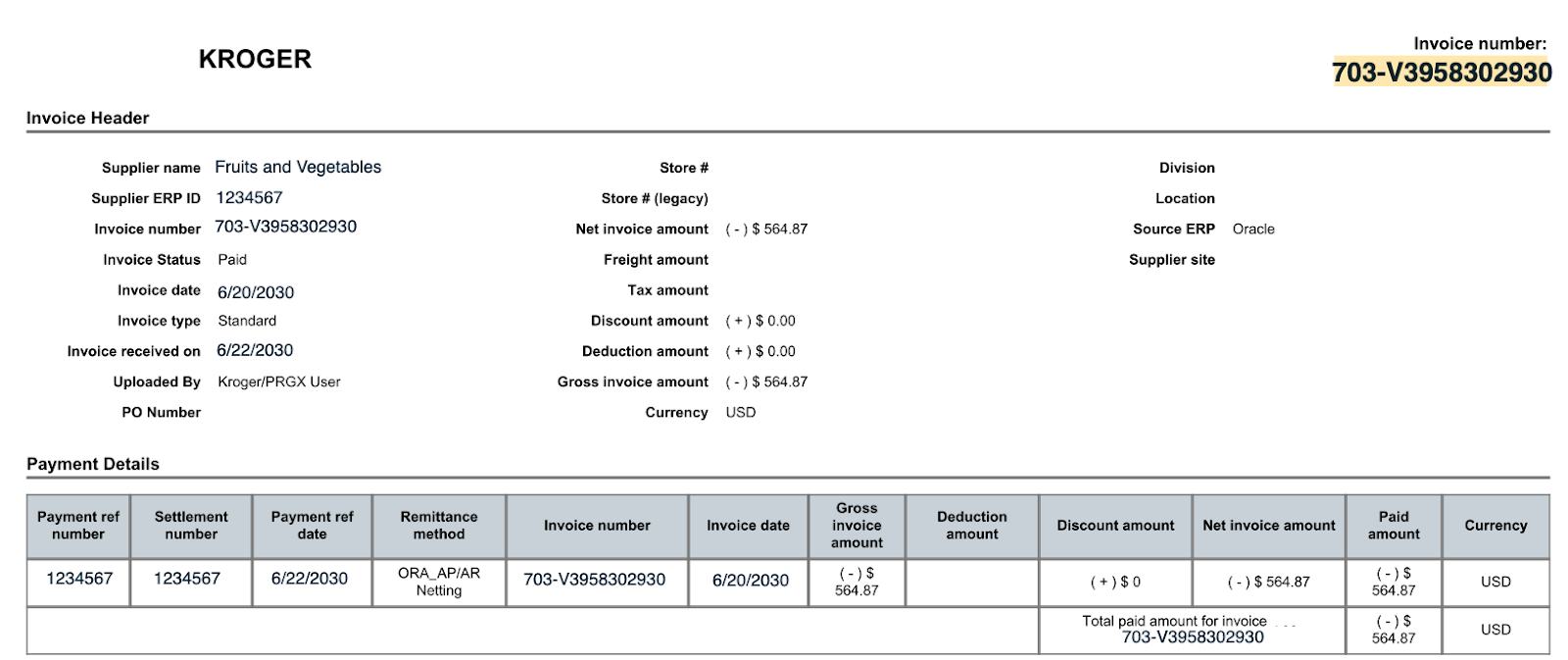Click Settlement number column header
This screenshot has height=660, width=1568.
[191, 526]
